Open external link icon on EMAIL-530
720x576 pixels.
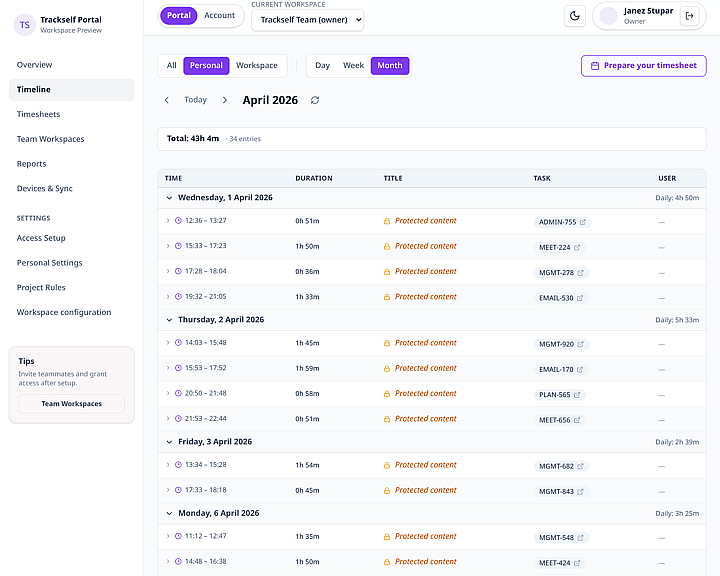coord(580,298)
